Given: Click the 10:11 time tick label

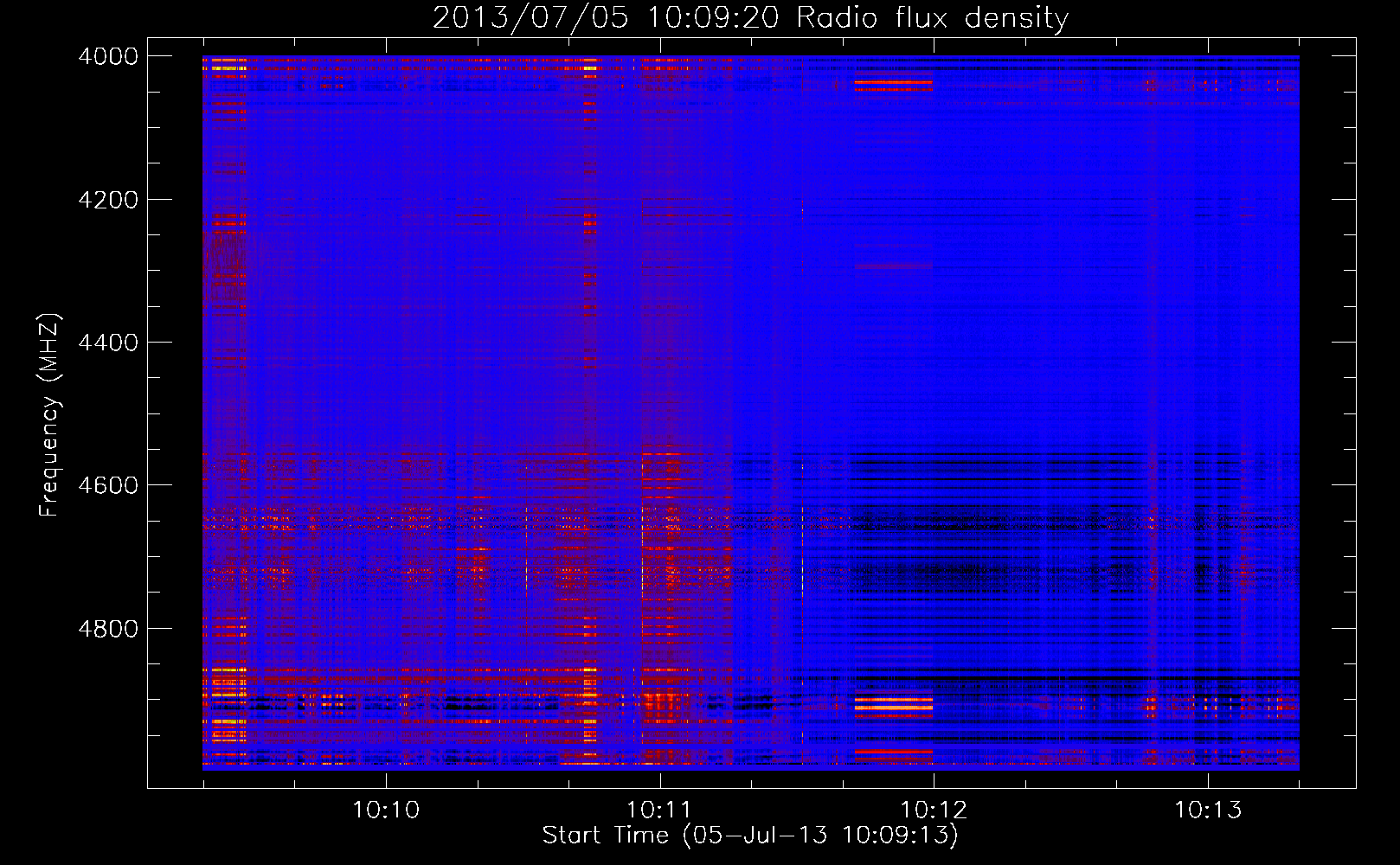Looking at the screenshot, I should (660, 810).
